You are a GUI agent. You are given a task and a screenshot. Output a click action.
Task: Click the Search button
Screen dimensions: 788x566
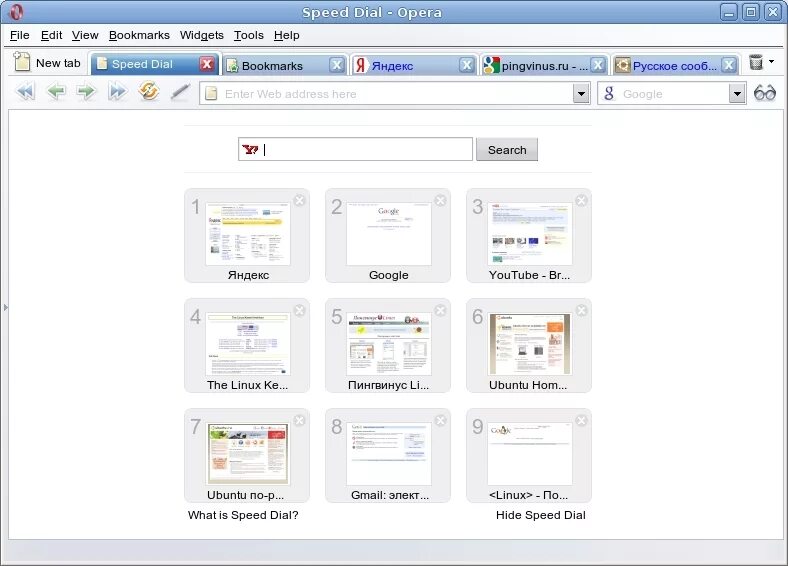507,150
